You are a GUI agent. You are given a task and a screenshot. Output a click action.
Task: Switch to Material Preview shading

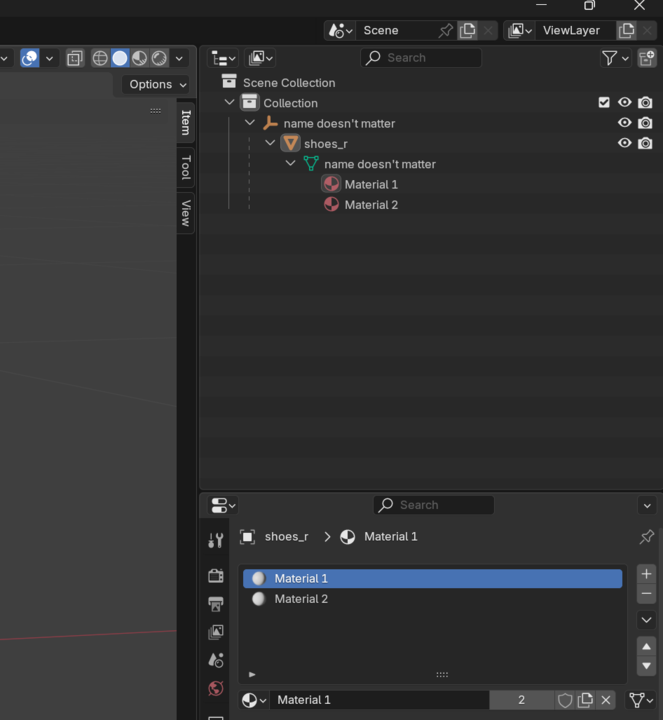[x=140, y=58]
